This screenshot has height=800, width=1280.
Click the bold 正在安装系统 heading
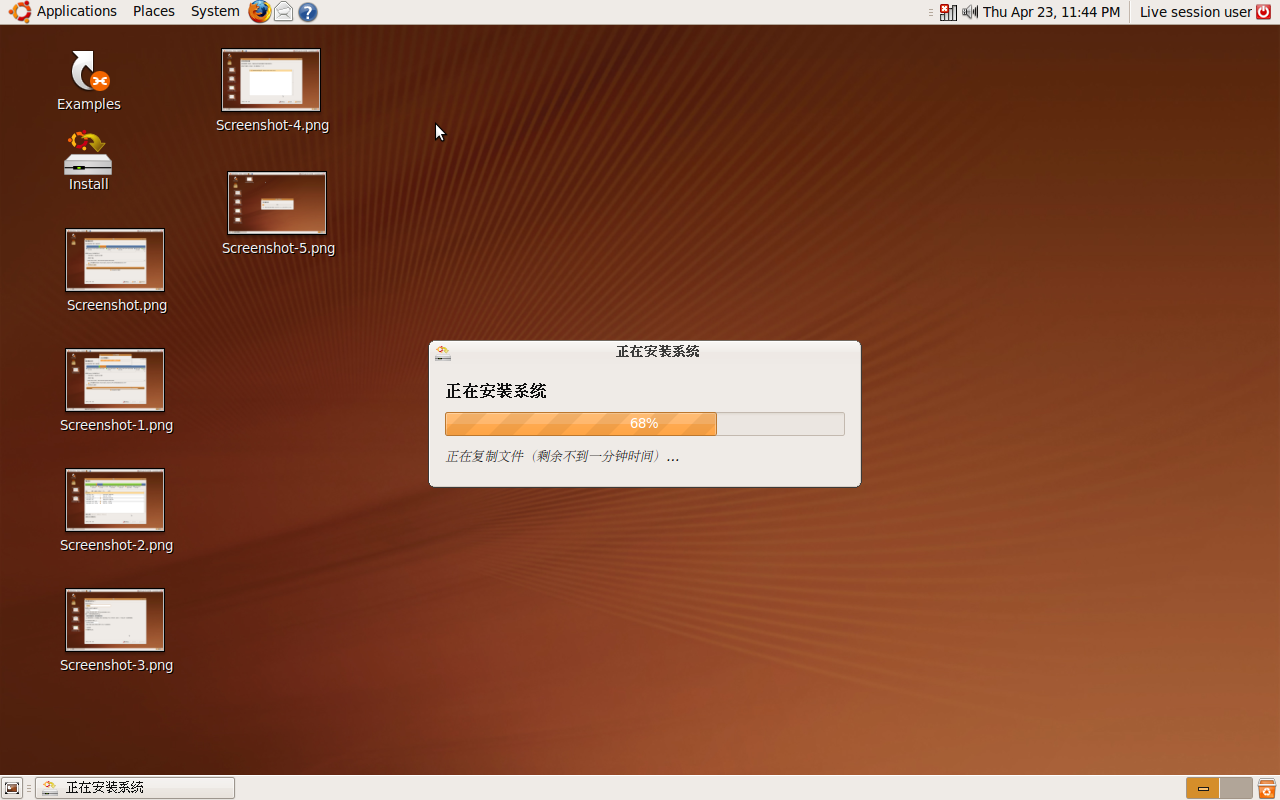(496, 391)
